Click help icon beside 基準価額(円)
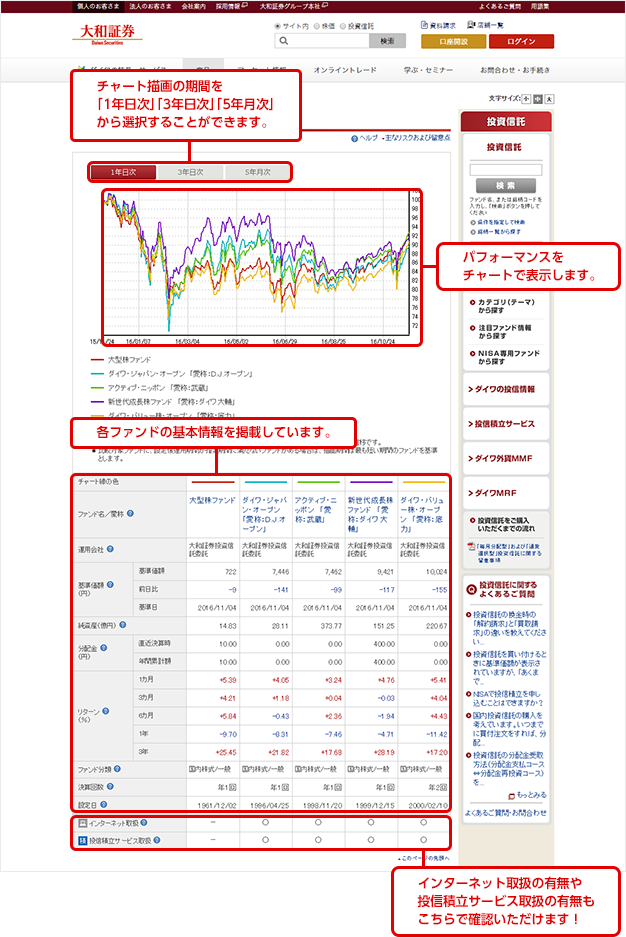Viewport: 626px width, 937px height. pyautogui.click(x=110, y=585)
